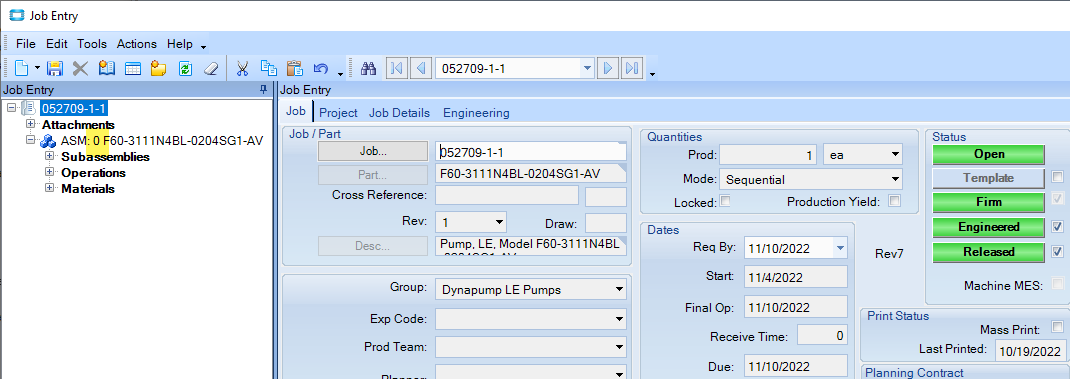Click the Delete X toolbar icon

click(x=81, y=68)
